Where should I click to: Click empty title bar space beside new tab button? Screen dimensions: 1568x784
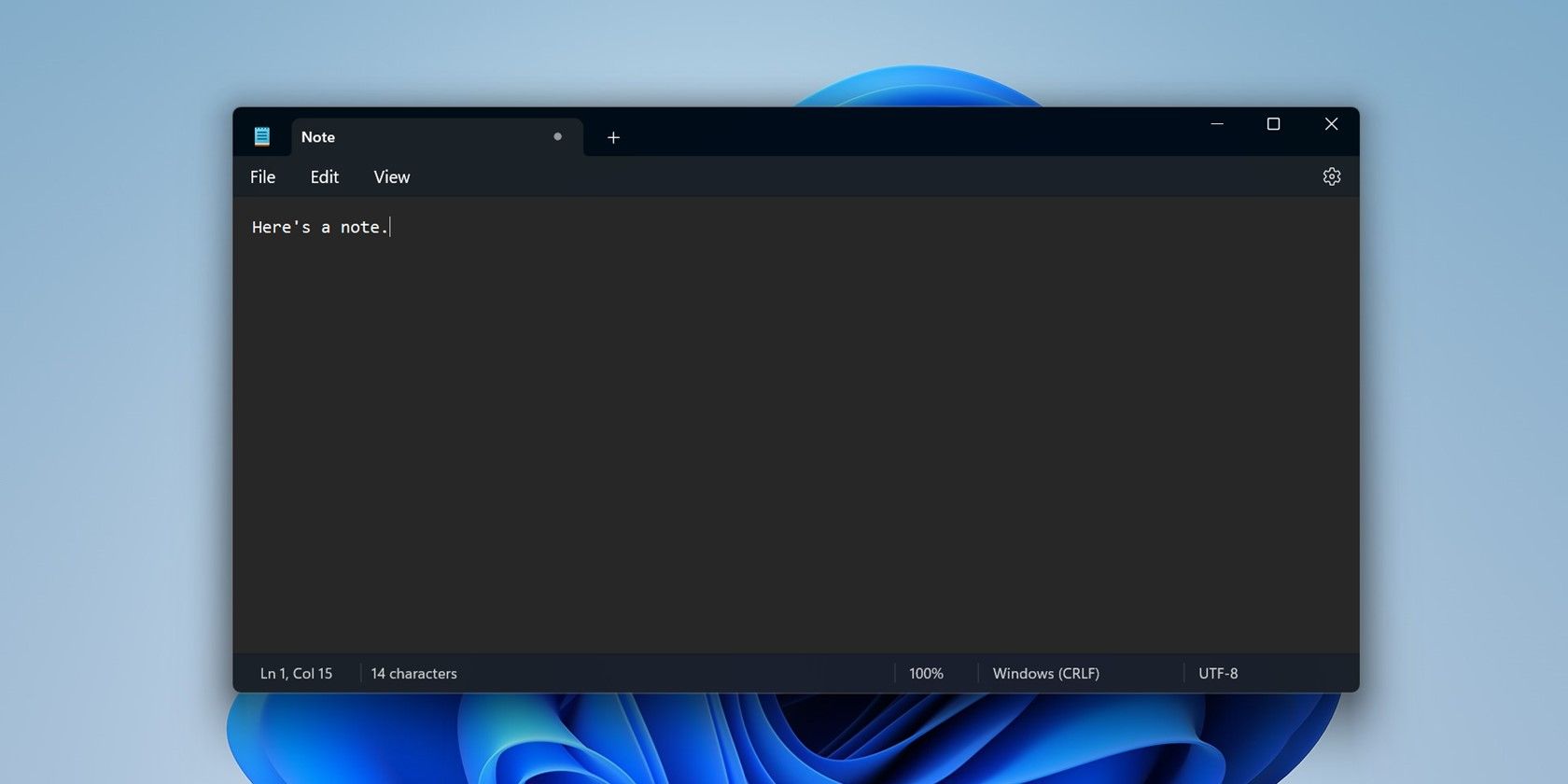[x=905, y=133]
